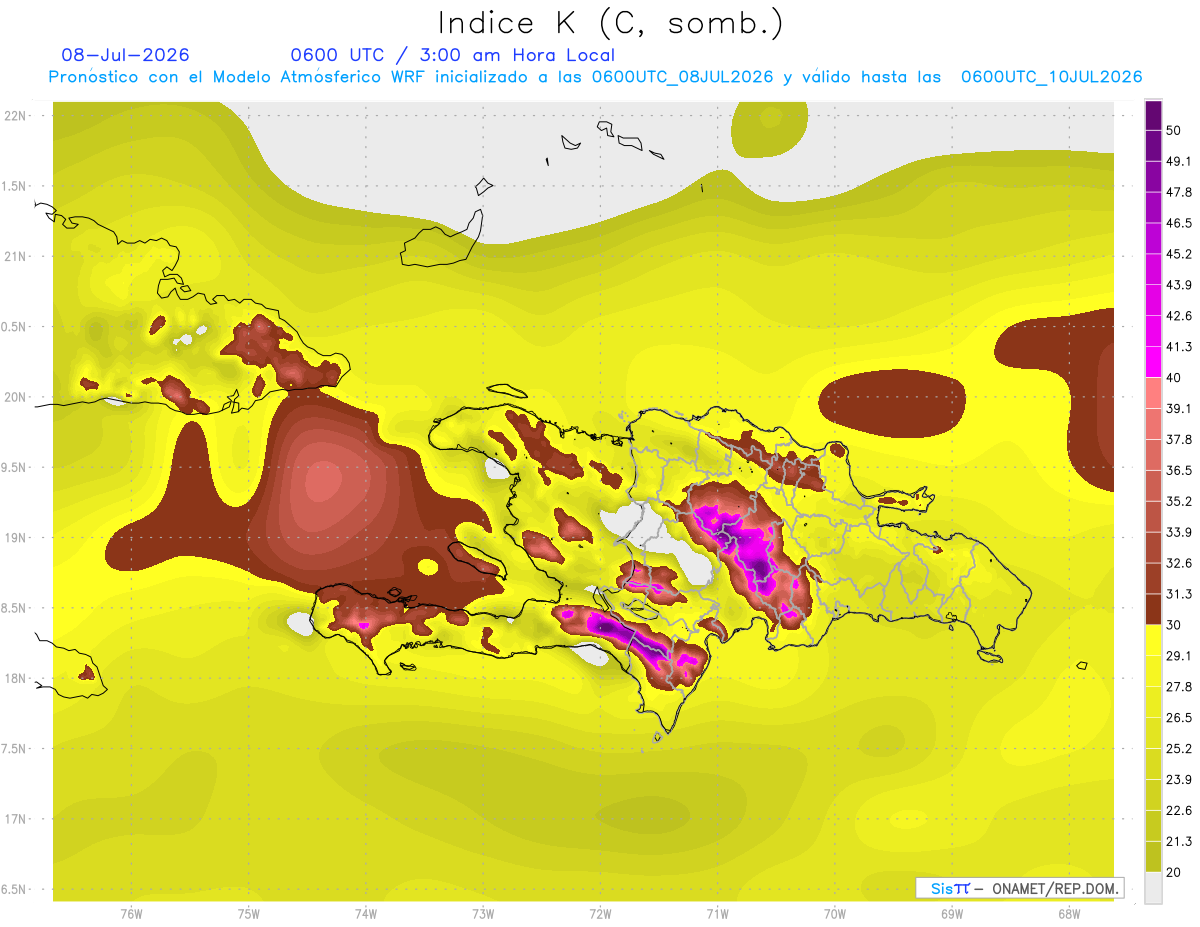Click the "73W" longitude label

483,913
